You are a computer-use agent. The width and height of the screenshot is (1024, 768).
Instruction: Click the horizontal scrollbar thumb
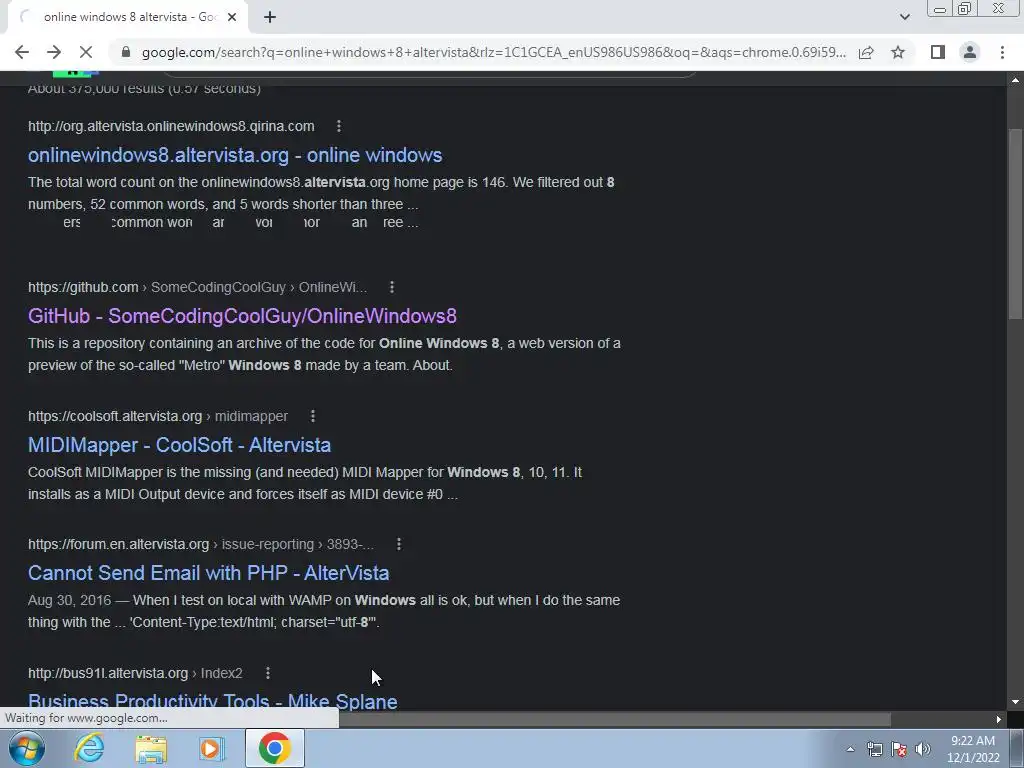pos(614,719)
